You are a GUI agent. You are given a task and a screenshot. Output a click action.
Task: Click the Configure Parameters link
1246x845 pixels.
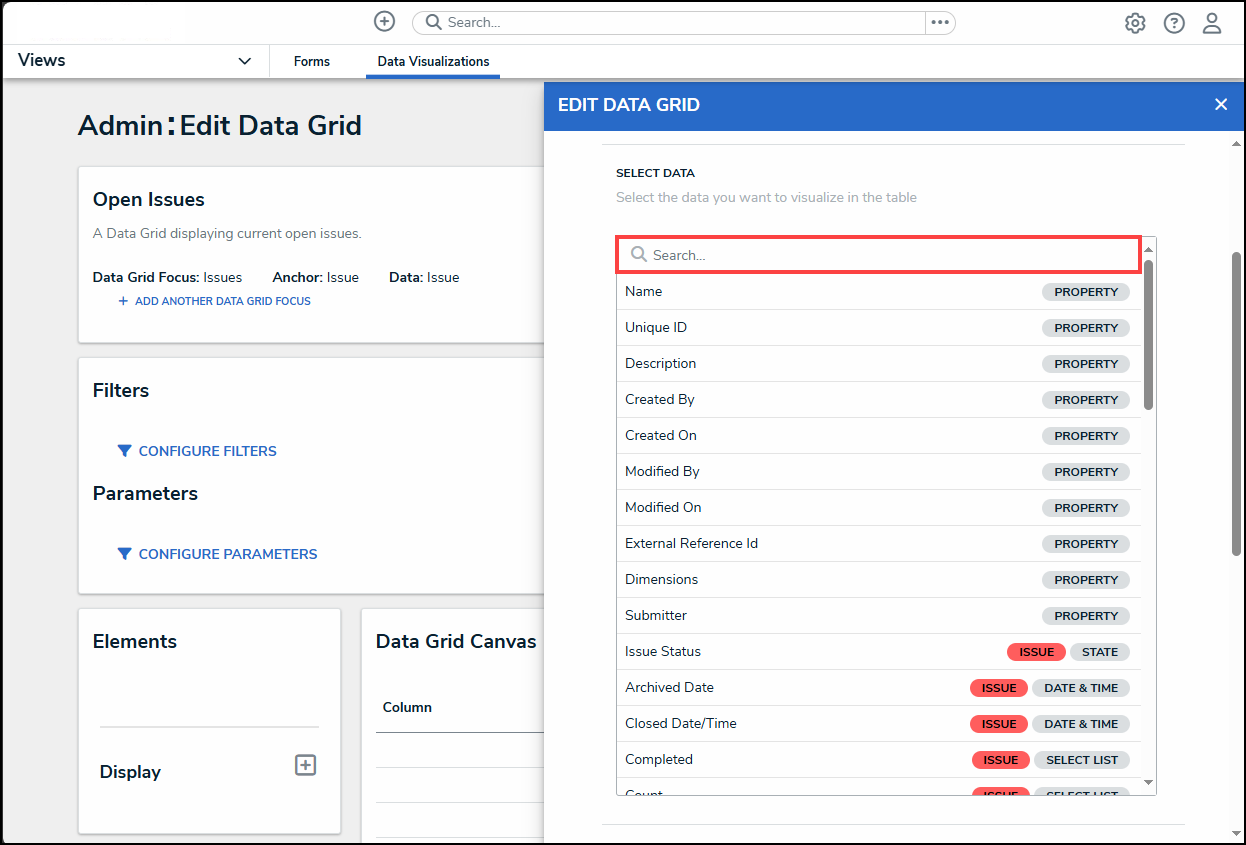click(x=228, y=554)
